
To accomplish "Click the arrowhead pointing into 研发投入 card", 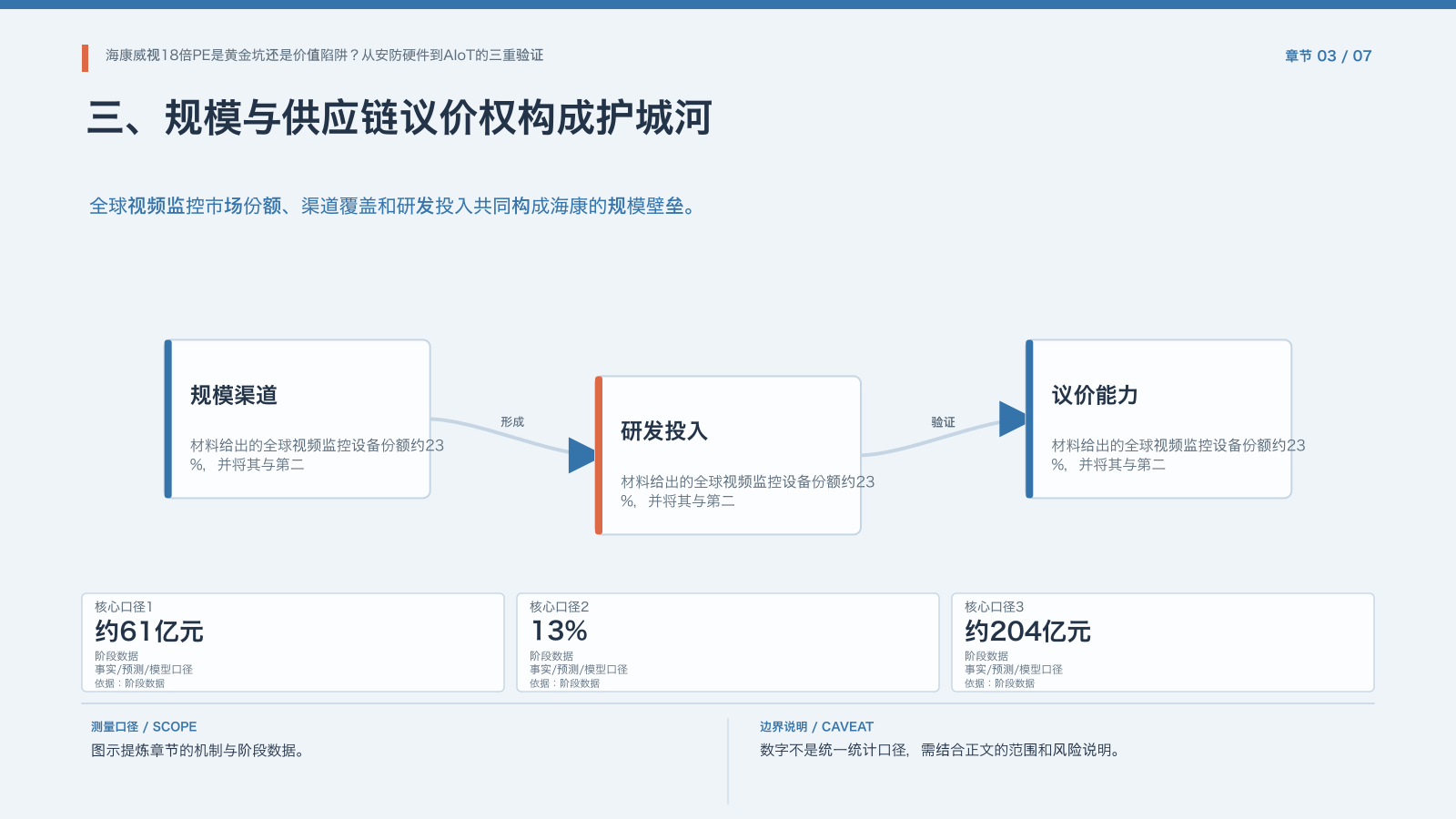I will [x=581, y=455].
